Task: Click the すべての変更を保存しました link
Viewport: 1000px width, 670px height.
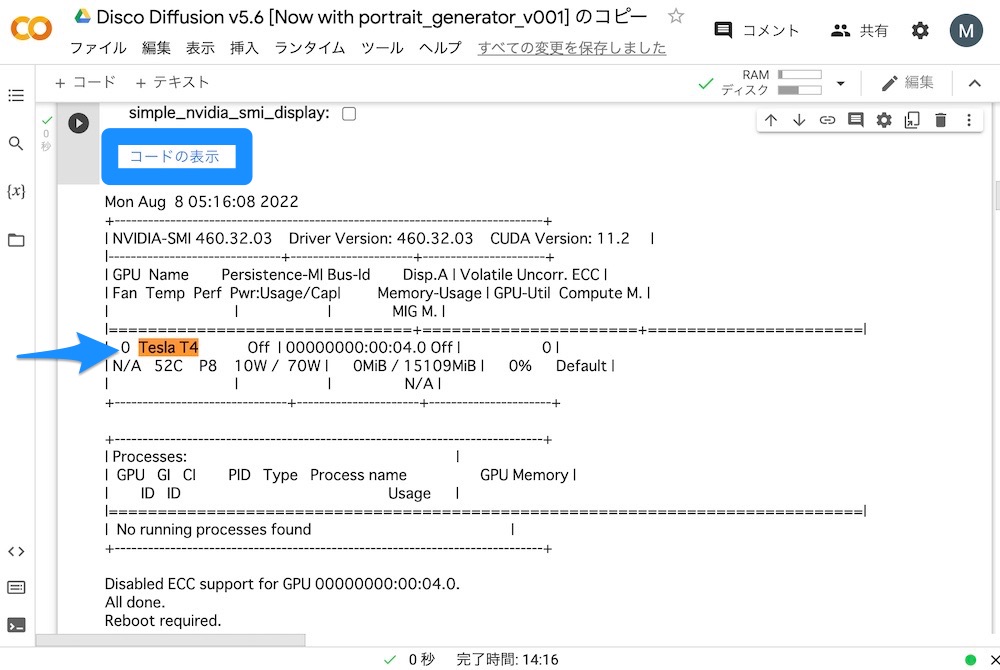Action: tap(572, 48)
